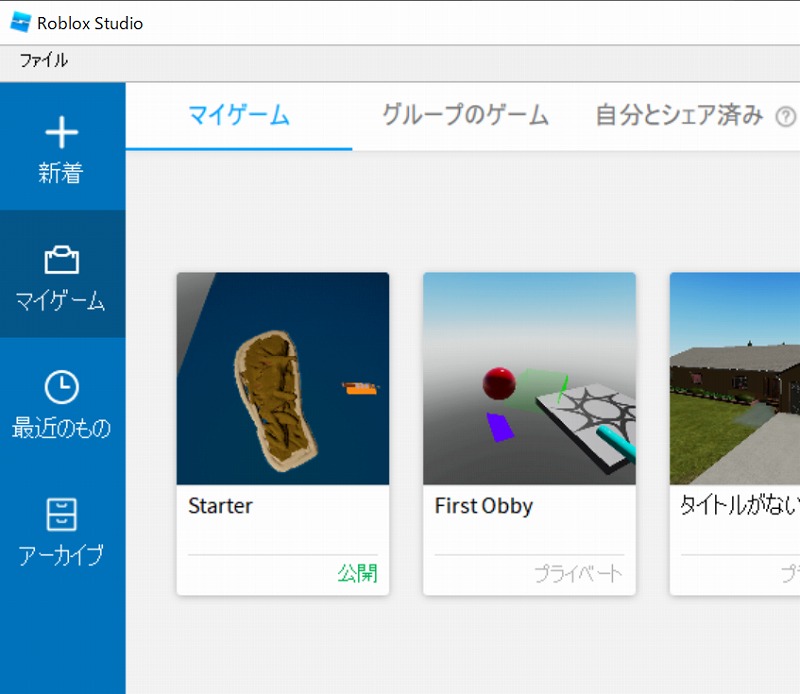Click the 最近のもの label in sidebar
This screenshot has height=694, width=800.
coord(62,428)
